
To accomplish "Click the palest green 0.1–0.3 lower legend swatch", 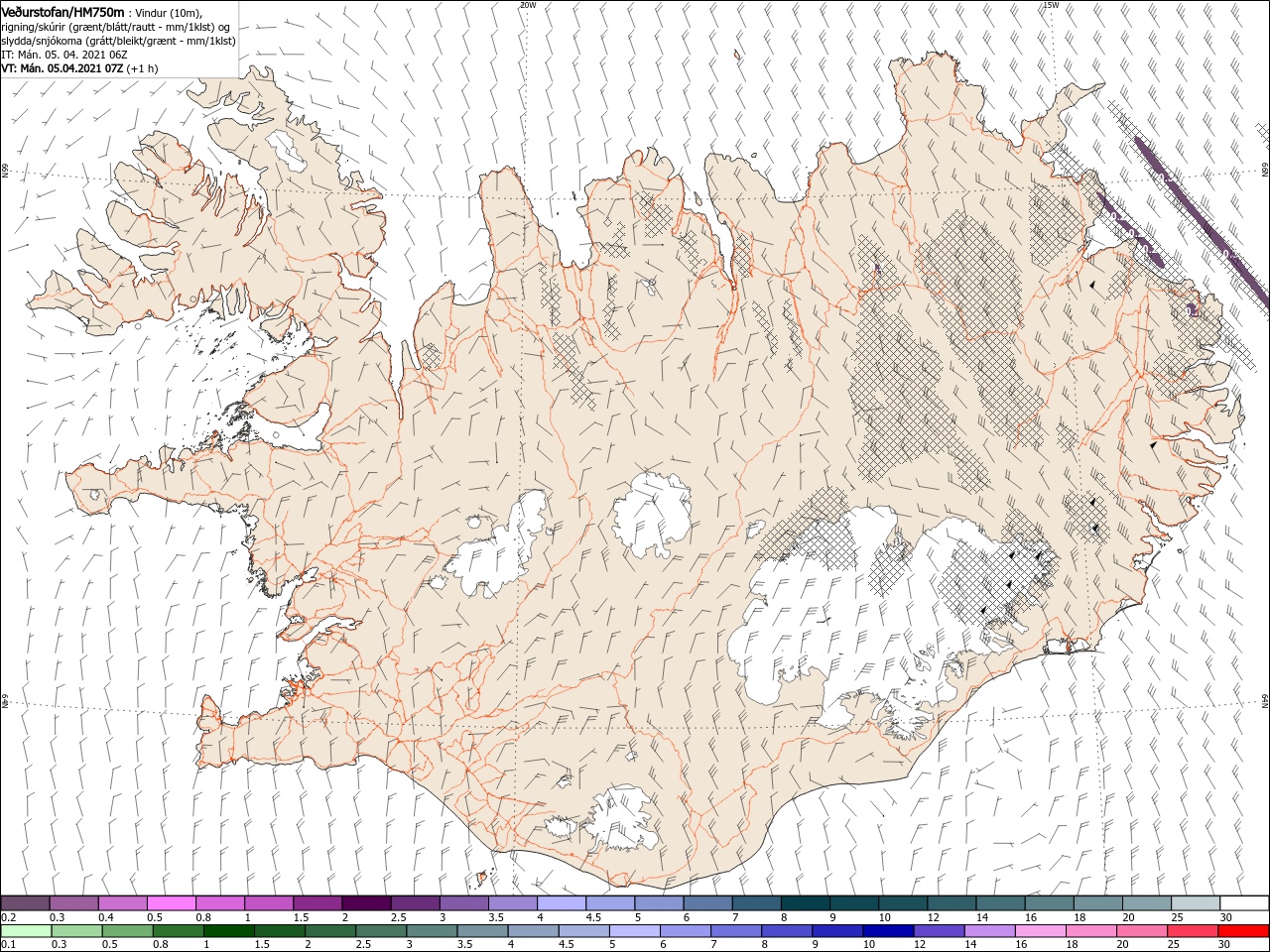I will point(26,930).
